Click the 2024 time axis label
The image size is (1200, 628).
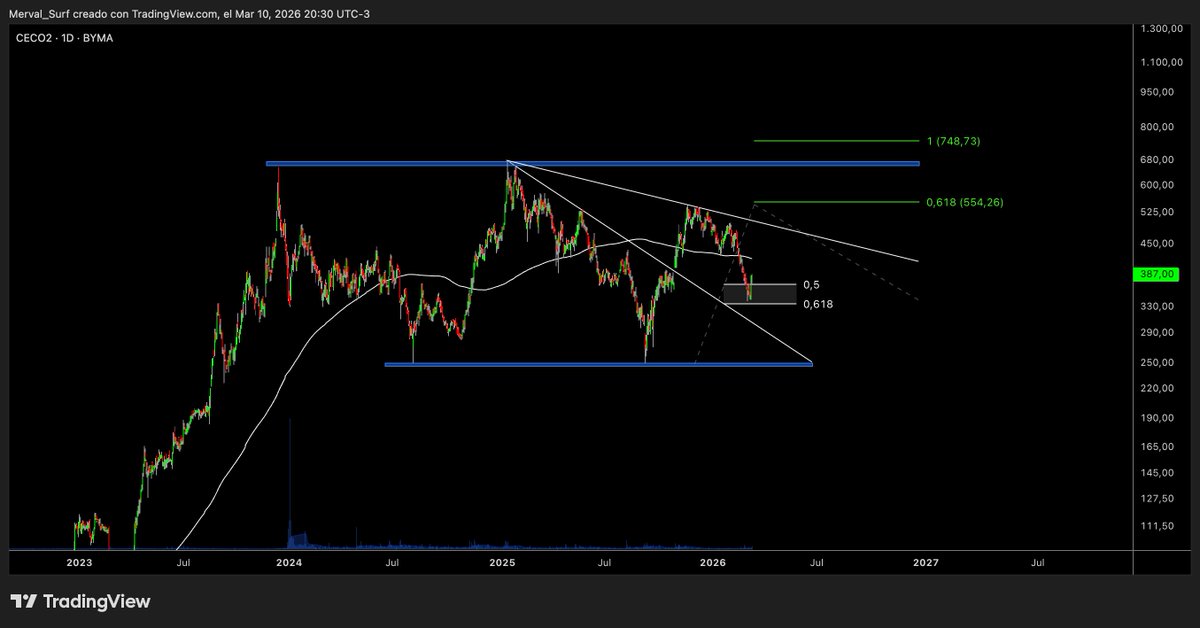pyautogui.click(x=289, y=563)
